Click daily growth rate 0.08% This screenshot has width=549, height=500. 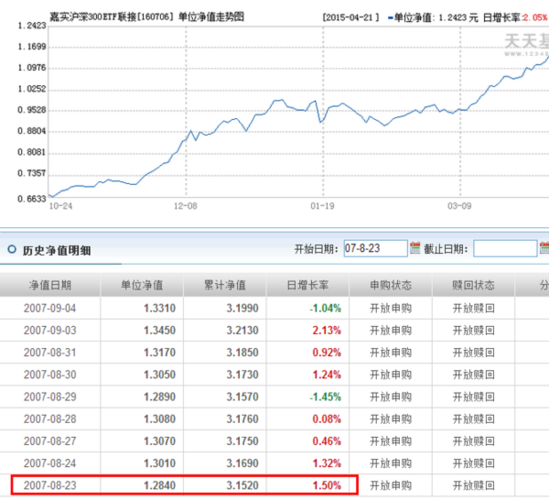click(327, 419)
